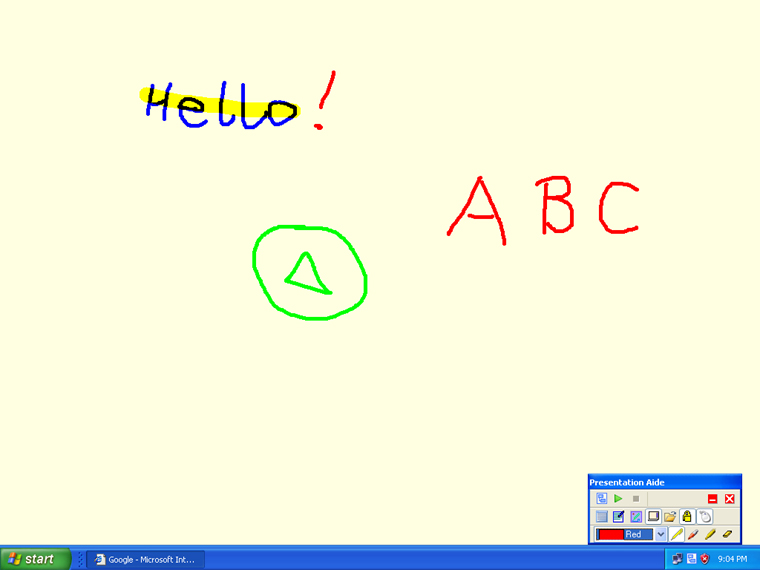Select the blank screen icon
Screen dimensions: 760x570
[x=602, y=517]
